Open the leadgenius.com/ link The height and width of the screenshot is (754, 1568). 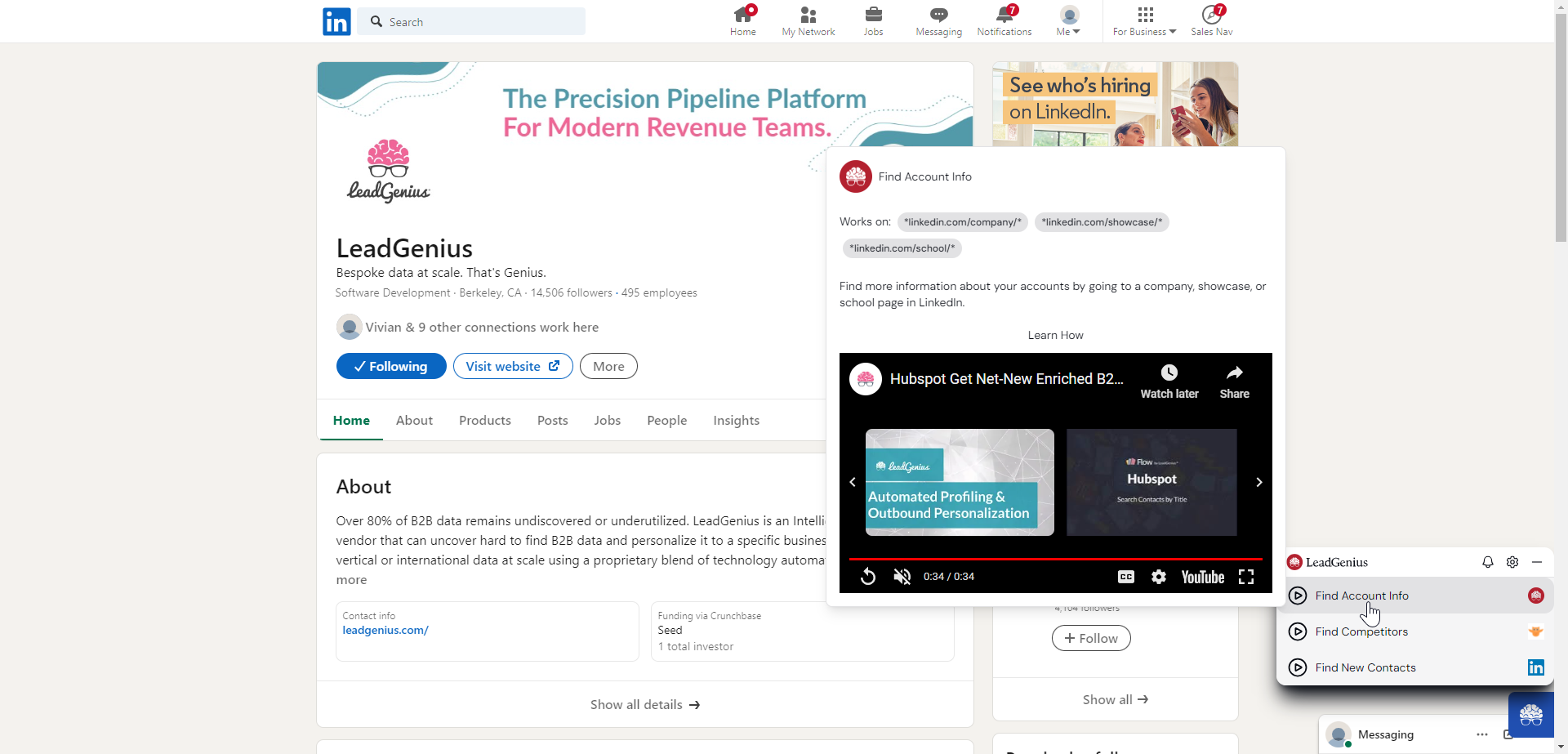[385, 630]
